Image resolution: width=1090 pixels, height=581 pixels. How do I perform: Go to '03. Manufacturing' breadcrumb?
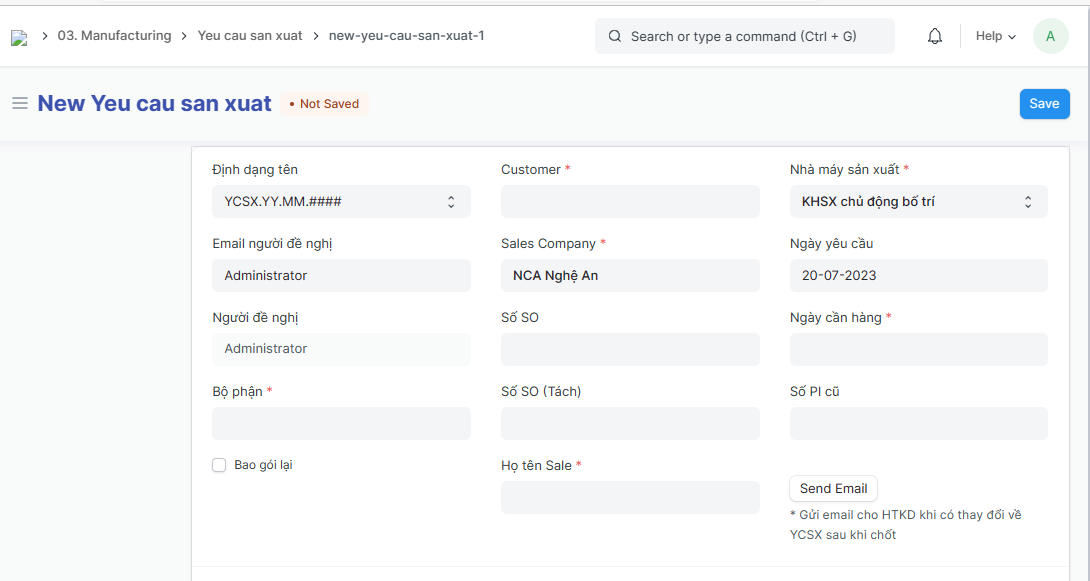point(114,36)
